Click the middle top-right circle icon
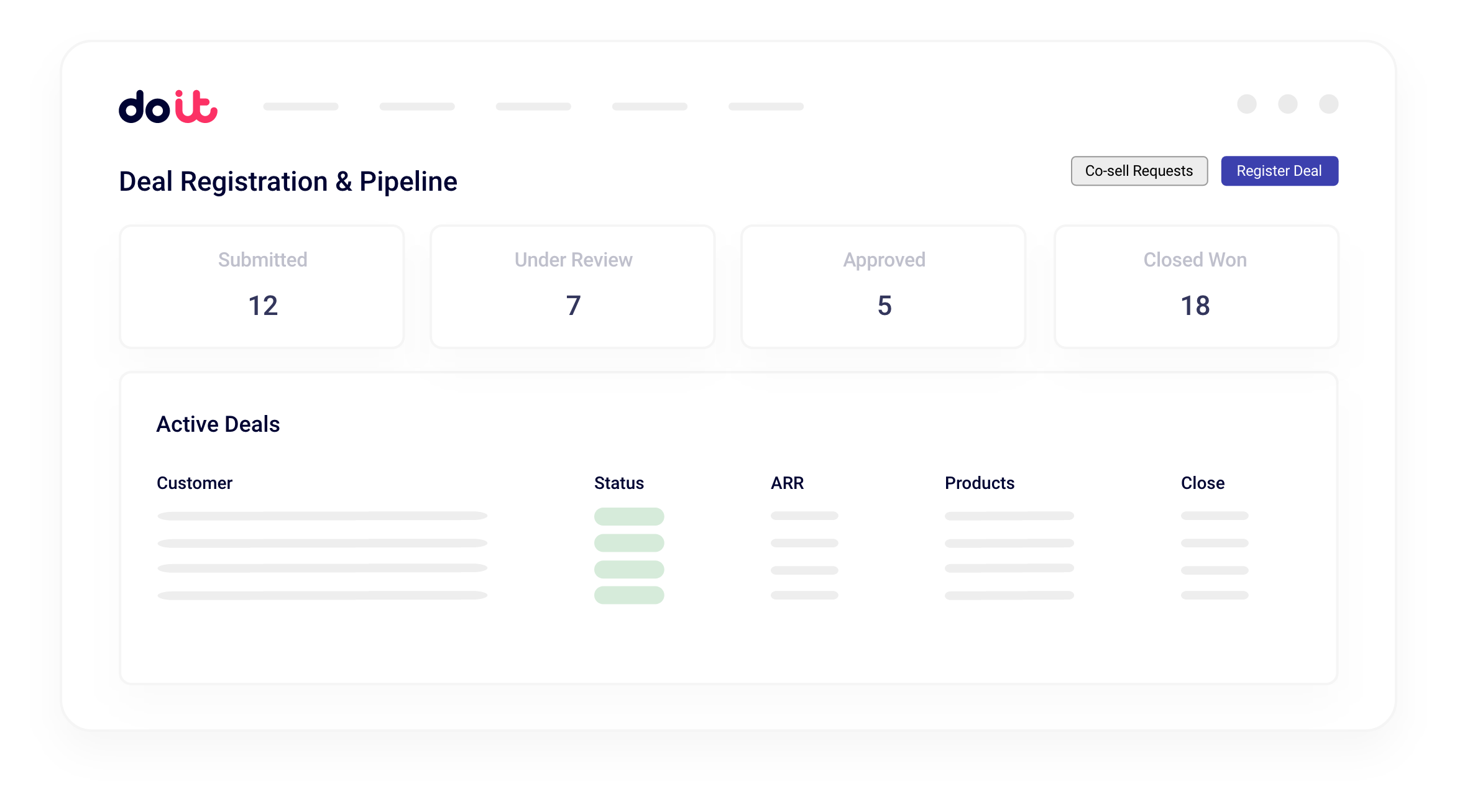 tap(1287, 104)
